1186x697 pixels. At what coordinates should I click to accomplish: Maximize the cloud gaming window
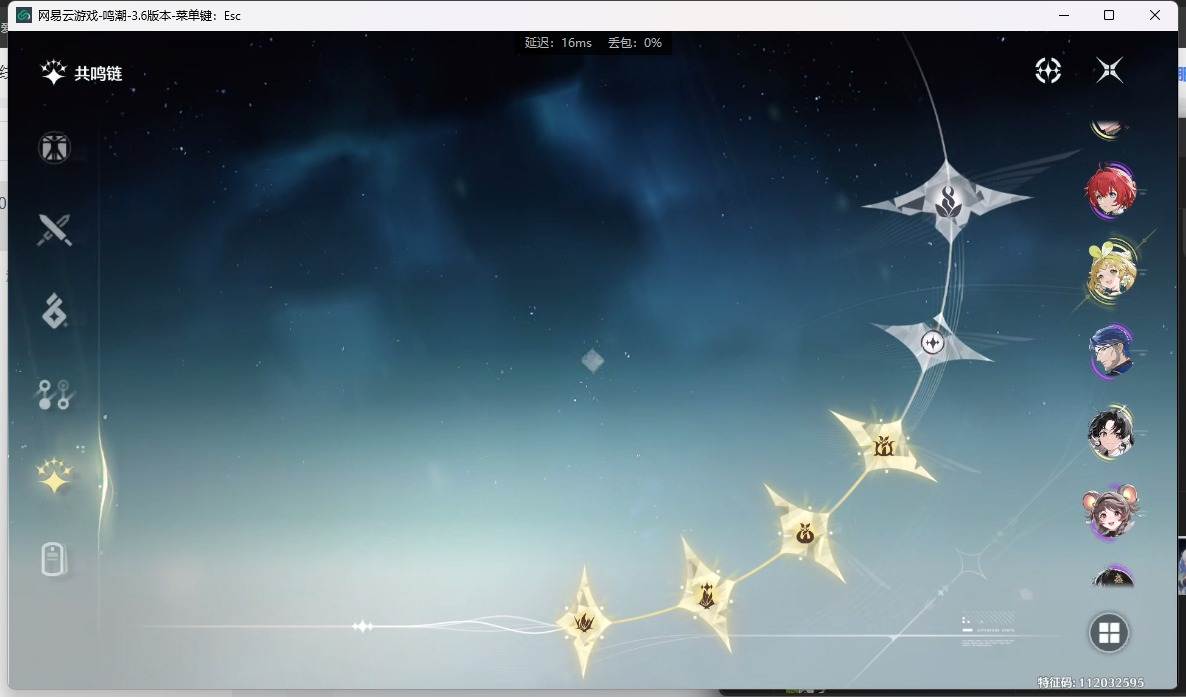[x=1109, y=15]
